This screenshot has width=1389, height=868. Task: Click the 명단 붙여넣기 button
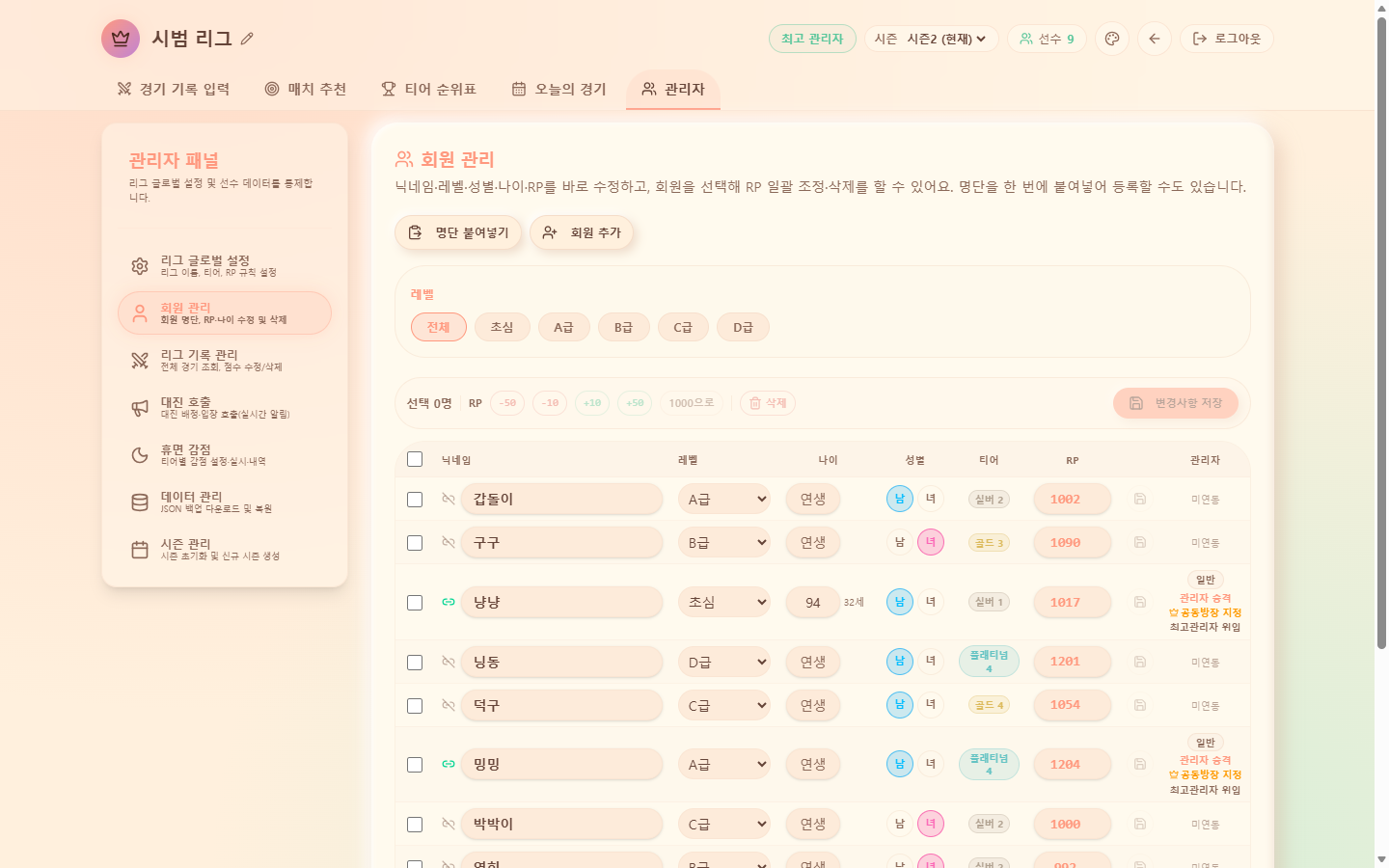458,232
